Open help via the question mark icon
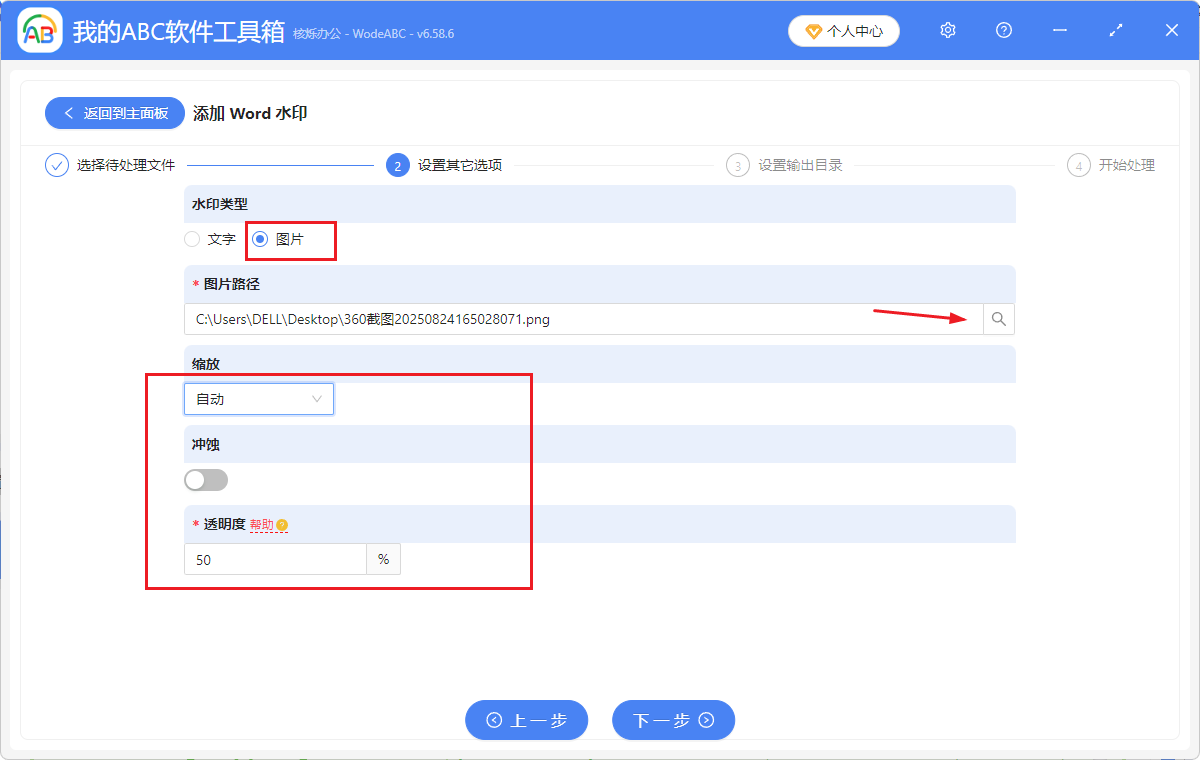The height and width of the screenshot is (760, 1200). (1003, 30)
